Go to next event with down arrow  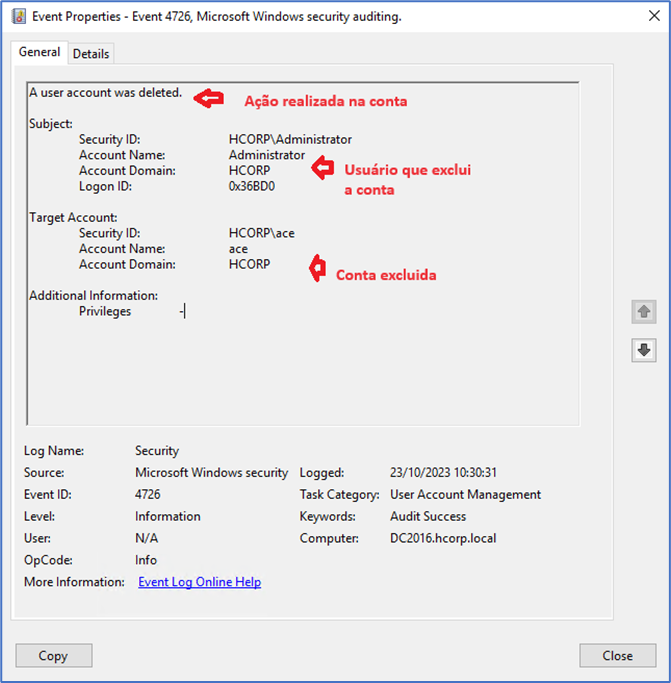point(643,350)
